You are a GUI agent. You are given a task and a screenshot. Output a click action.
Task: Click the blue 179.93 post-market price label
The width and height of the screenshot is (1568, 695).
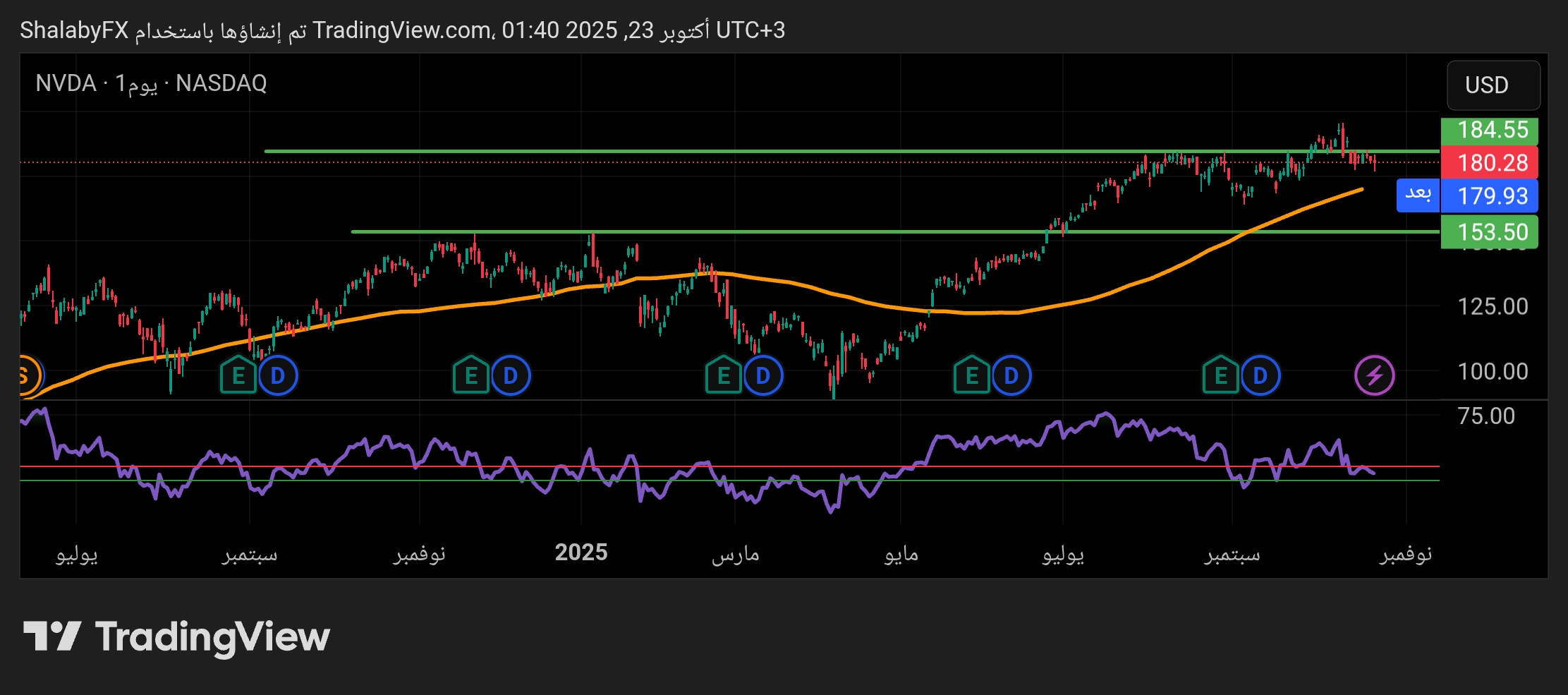[x=1489, y=196]
